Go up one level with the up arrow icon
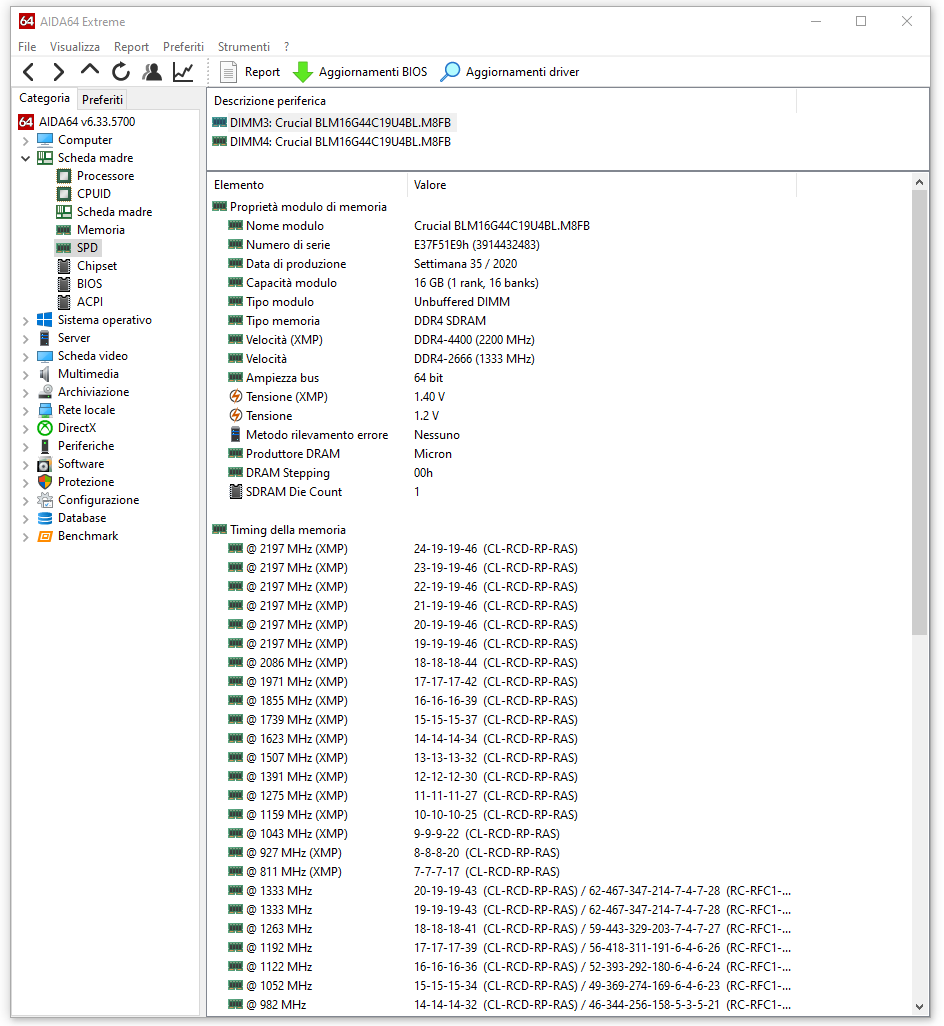The image size is (944, 1026). click(90, 71)
